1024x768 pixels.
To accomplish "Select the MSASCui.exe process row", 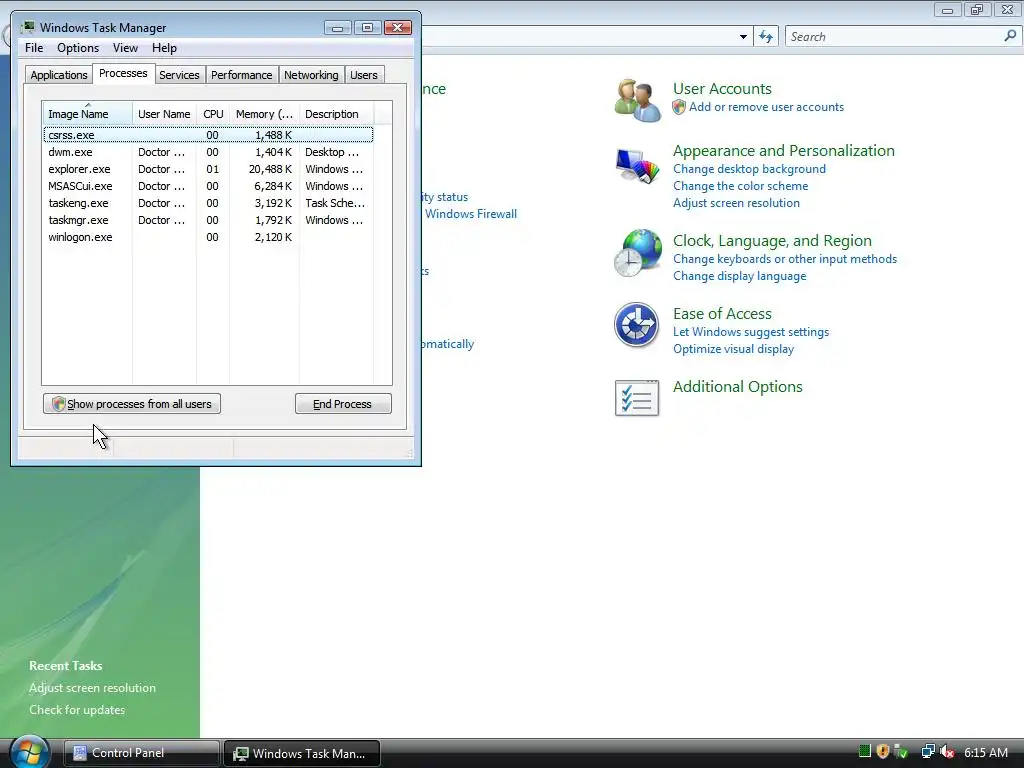I will [x=208, y=186].
